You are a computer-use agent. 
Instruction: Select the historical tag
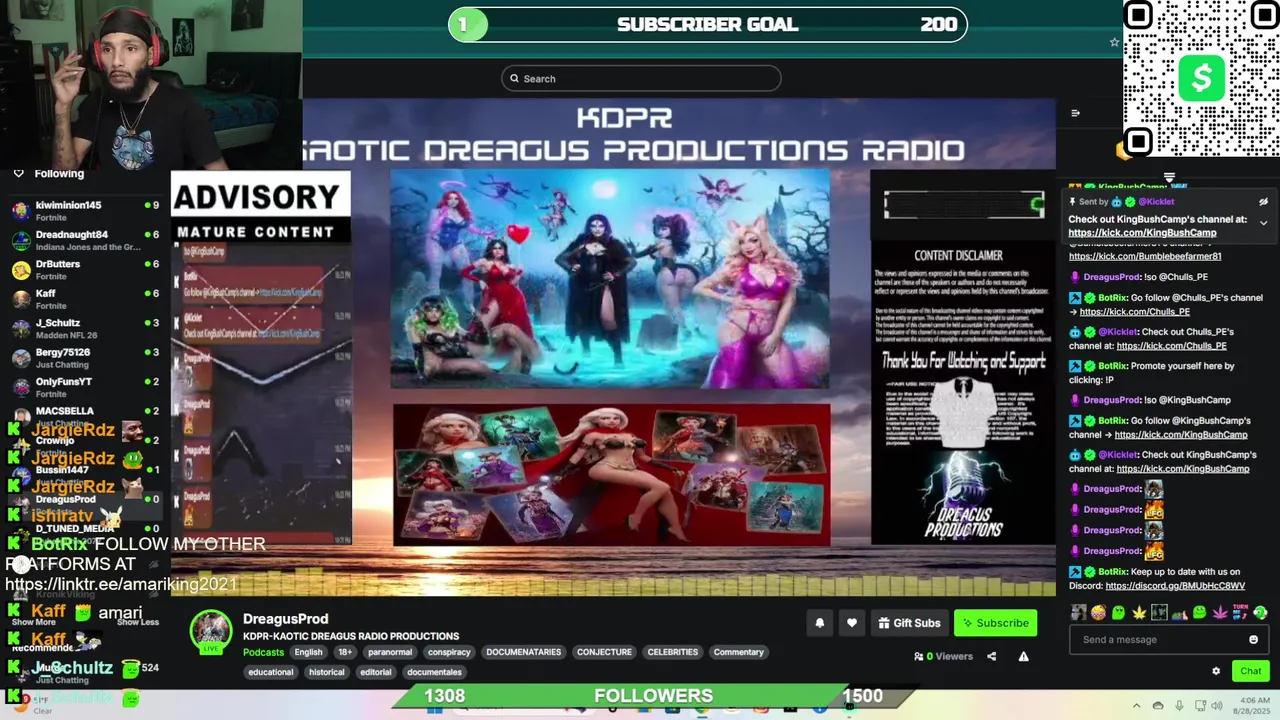326,672
